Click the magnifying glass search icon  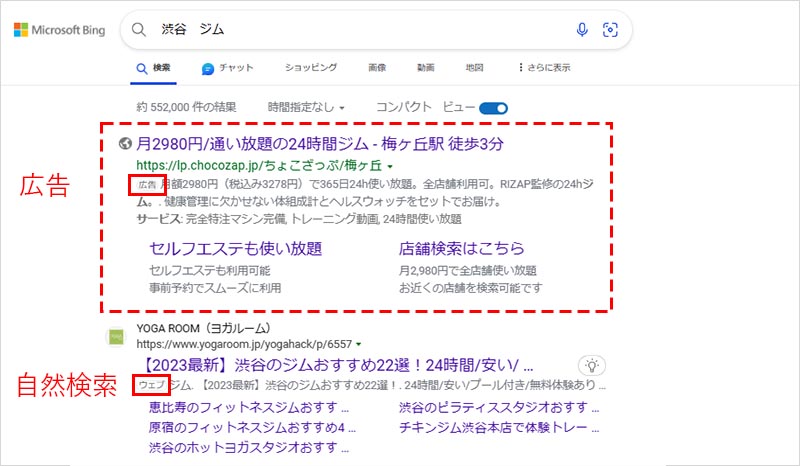click(x=141, y=30)
